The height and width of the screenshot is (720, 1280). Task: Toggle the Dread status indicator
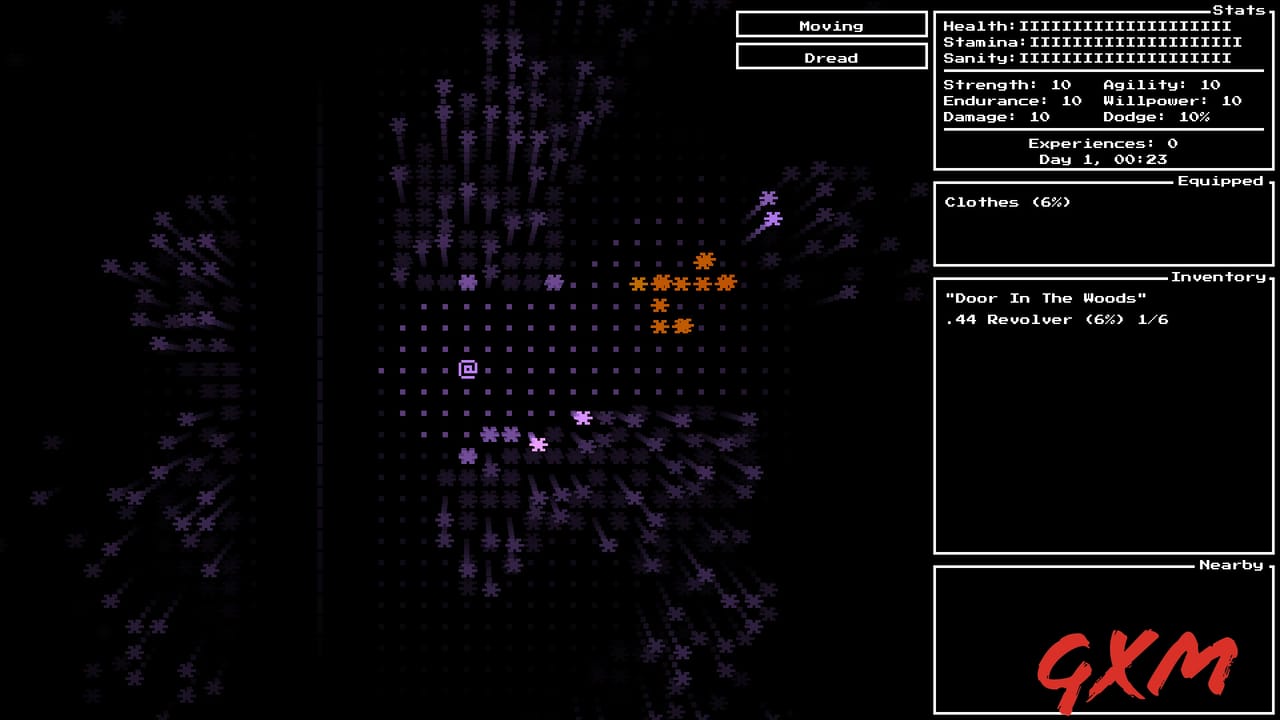832,57
